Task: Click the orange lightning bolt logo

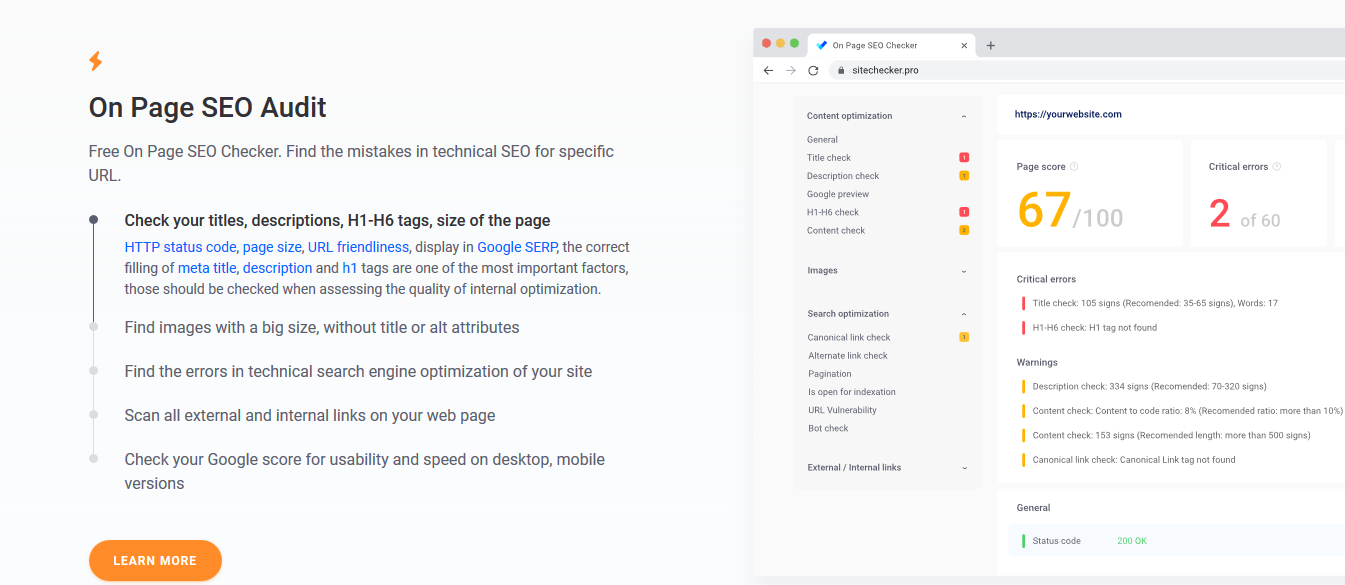Action: (96, 60)
